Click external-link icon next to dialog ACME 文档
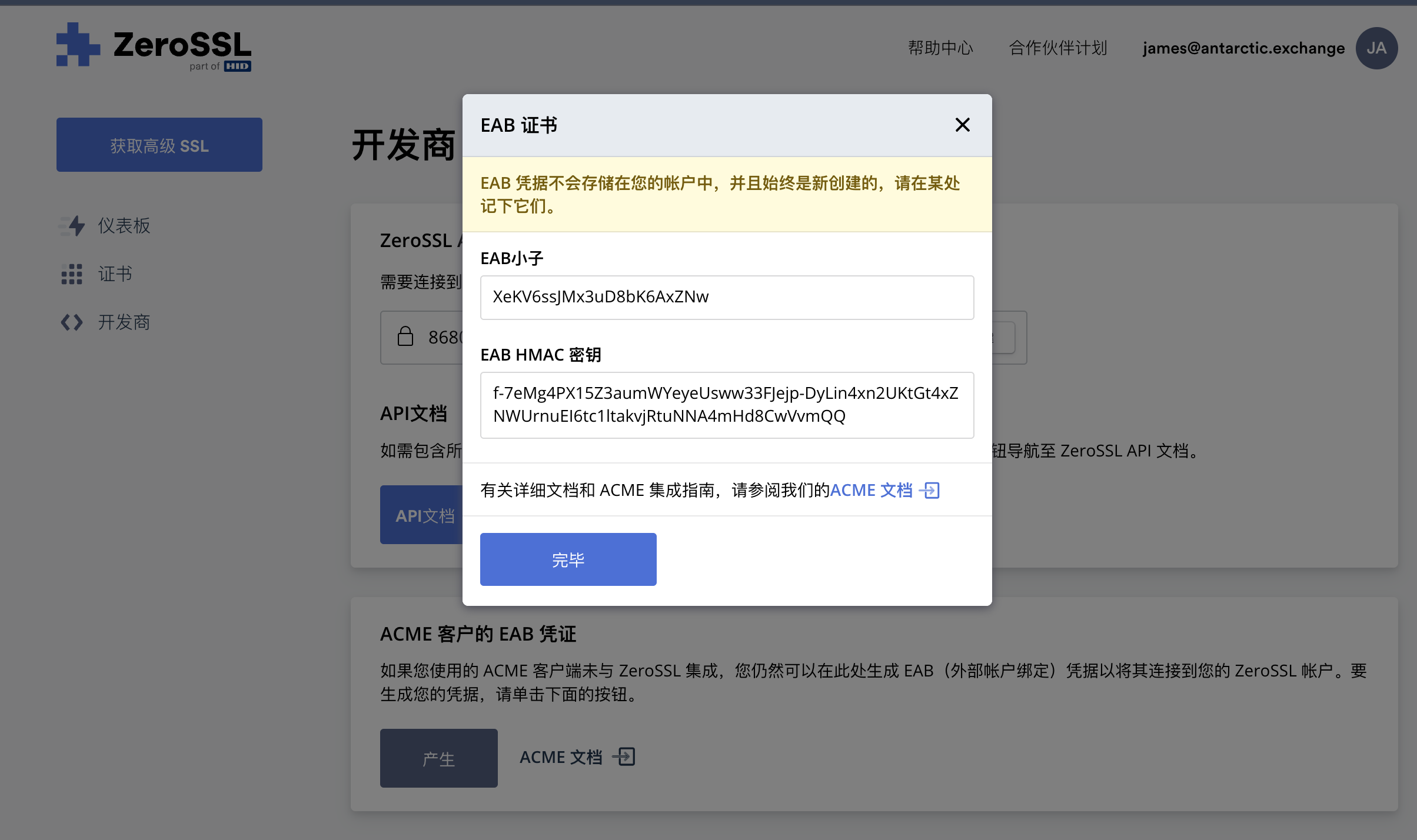This screenshot has width=1417, height=840. pos(930,490)
